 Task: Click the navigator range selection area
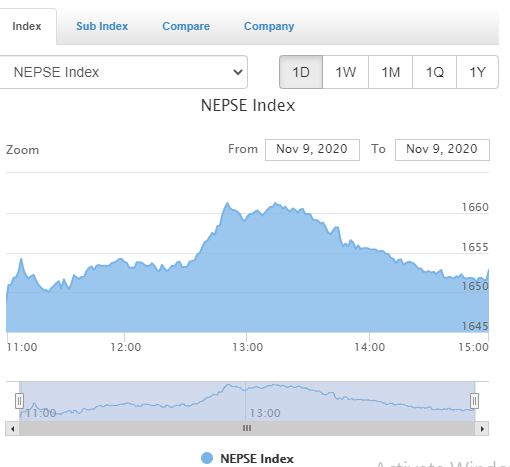coord(247,401)
